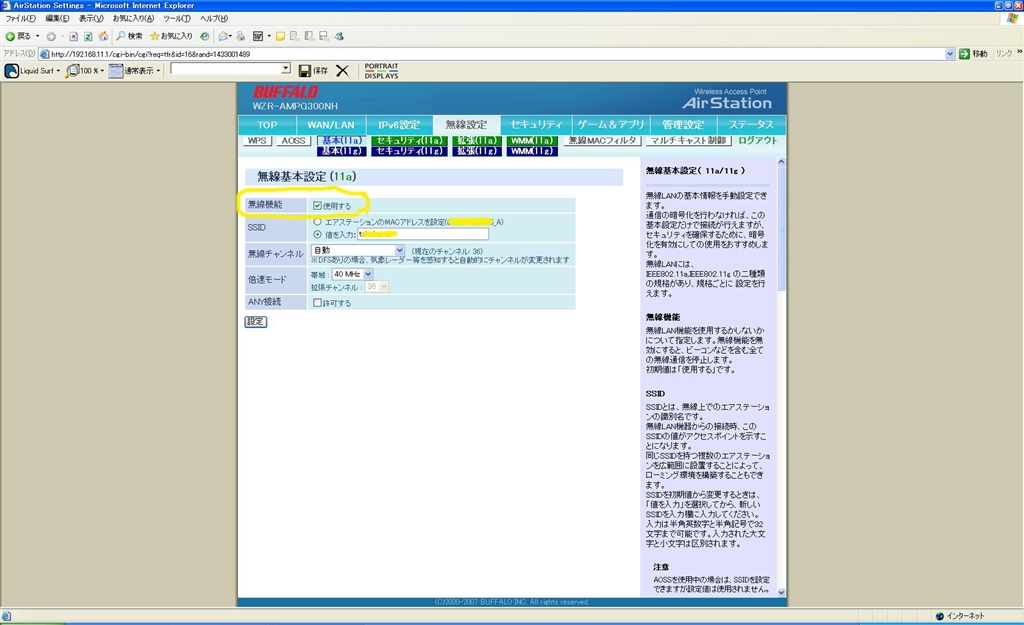Open the 無線MACフィルタ page

coord(602,140)
